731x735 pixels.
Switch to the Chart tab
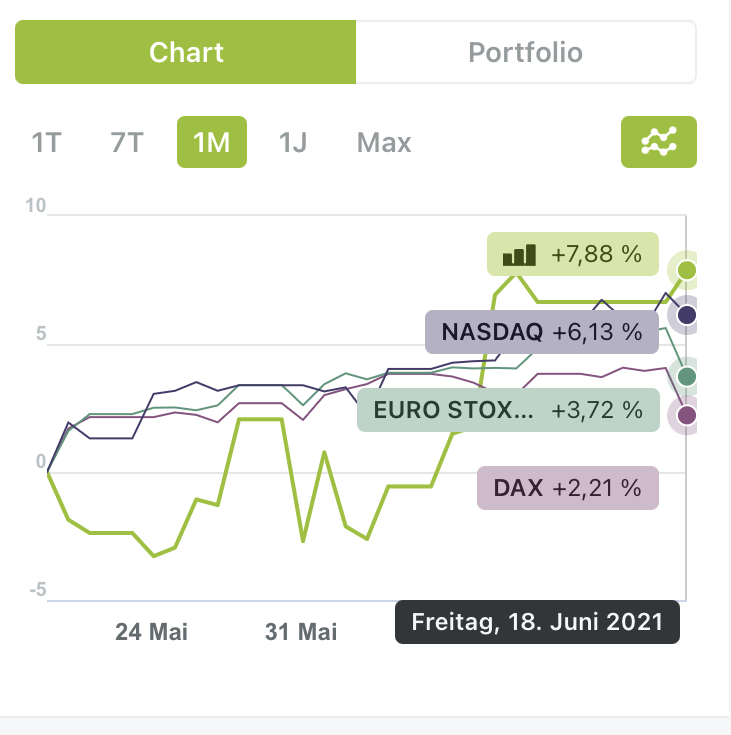pos(186,52)
